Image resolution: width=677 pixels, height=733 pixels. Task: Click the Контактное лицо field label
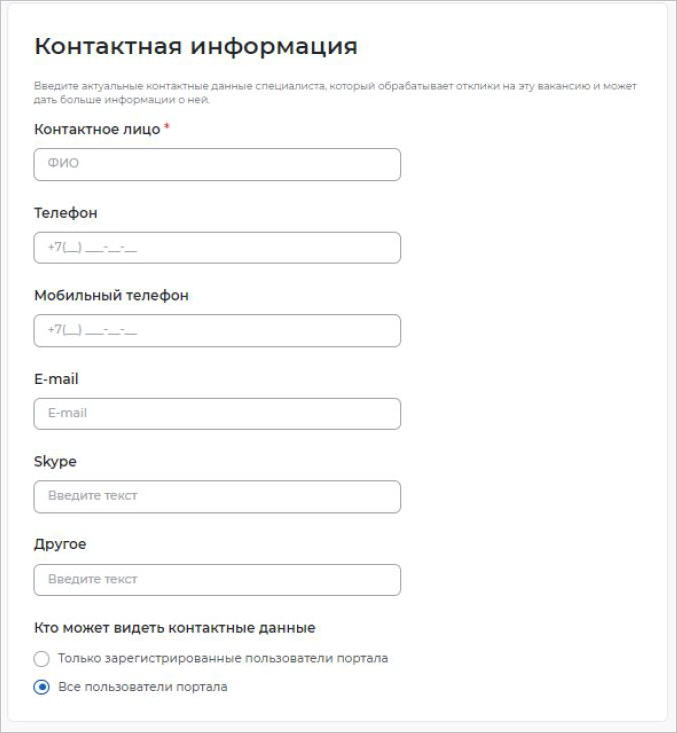pyautogui.click(x=97, y=130)
